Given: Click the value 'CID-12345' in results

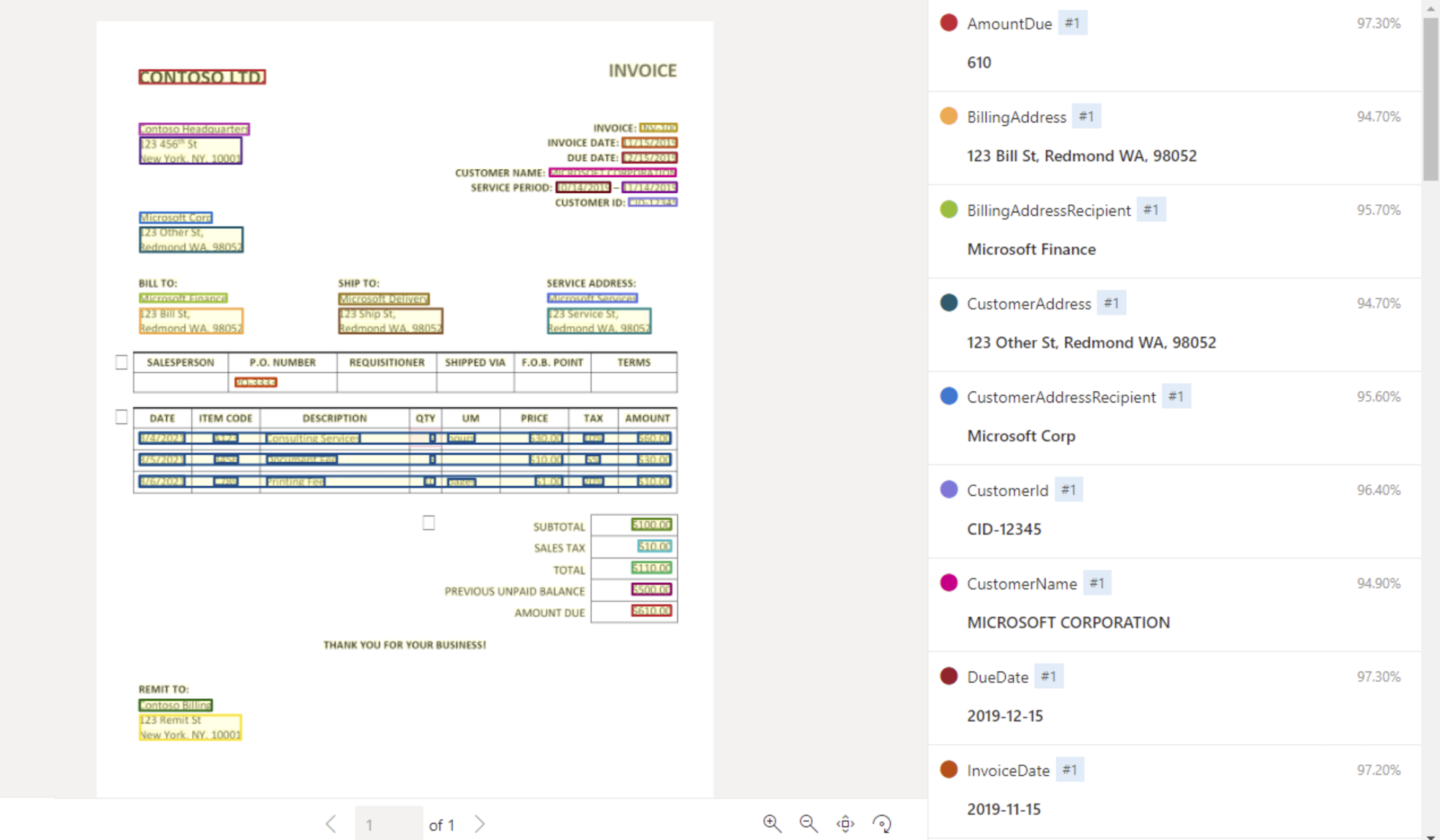Looking at the screenshot, I should [1004, 530].
